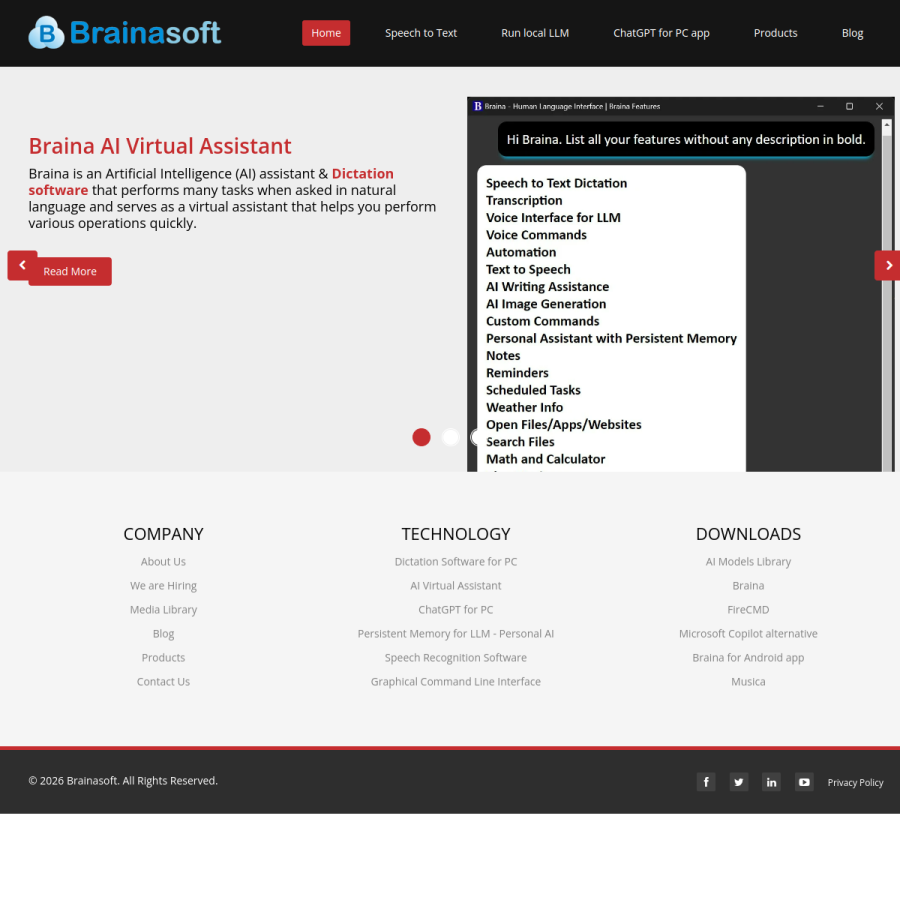Open Microsoft Copilot alternative link
The image size is (900, 900).
click(748, 634)
